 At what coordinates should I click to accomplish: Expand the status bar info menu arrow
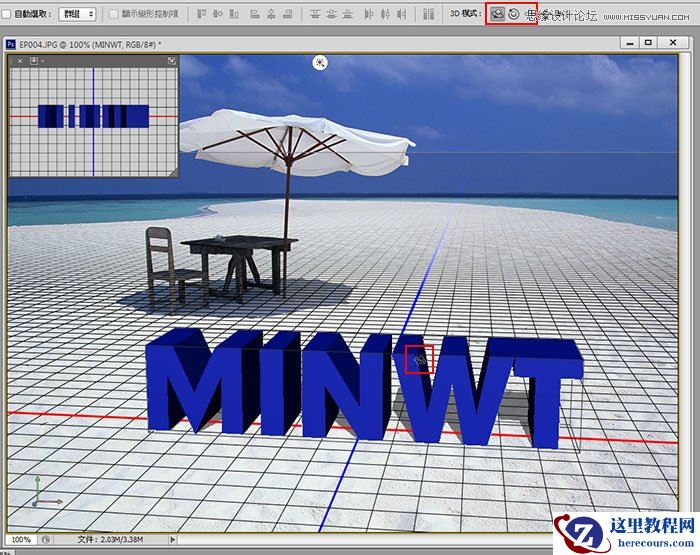coord(172,539)
